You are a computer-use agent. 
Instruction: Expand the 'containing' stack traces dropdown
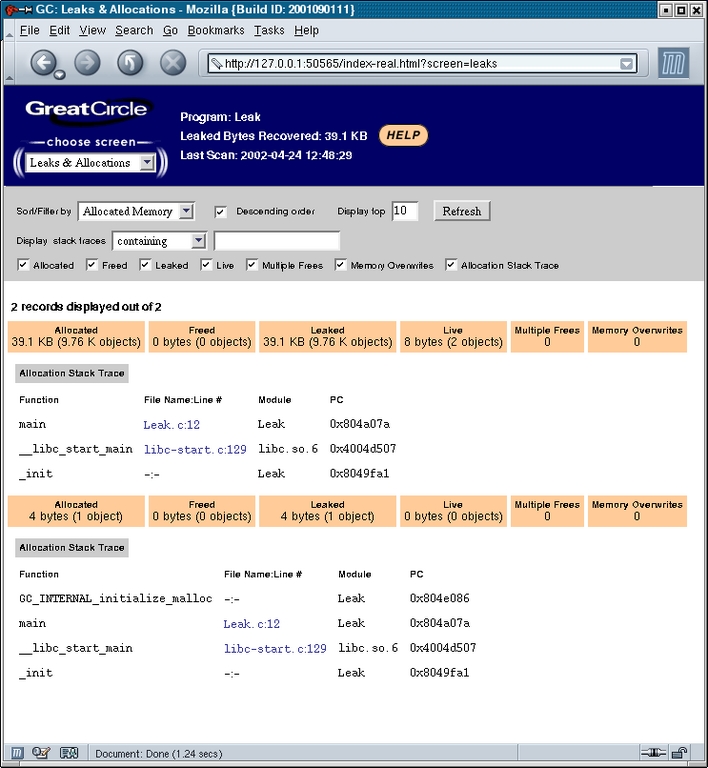(159, 241)
